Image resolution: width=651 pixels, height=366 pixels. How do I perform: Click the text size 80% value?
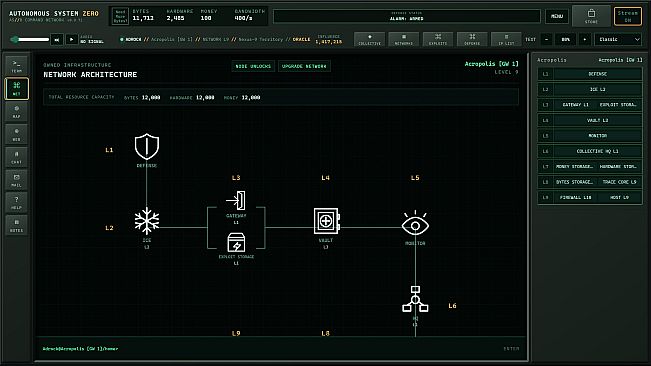tap(565, 39)
